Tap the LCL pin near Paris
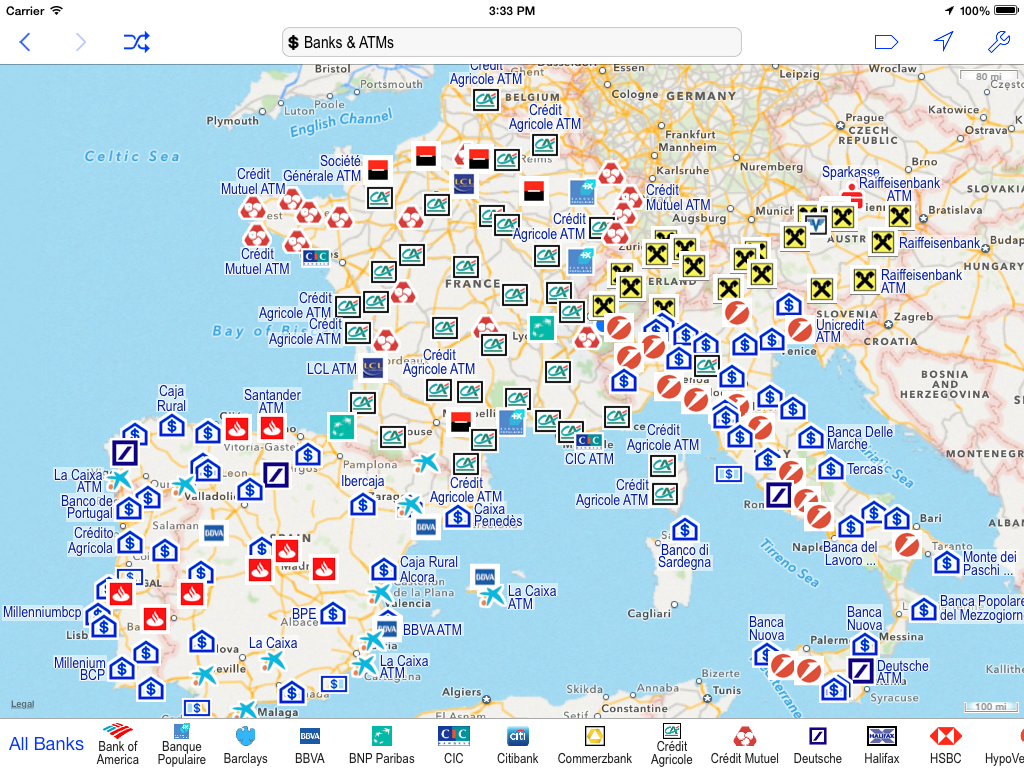Image resolution: width=1024 pixels, height=768 pixels. pyautogui.click(x=464, y=184)
